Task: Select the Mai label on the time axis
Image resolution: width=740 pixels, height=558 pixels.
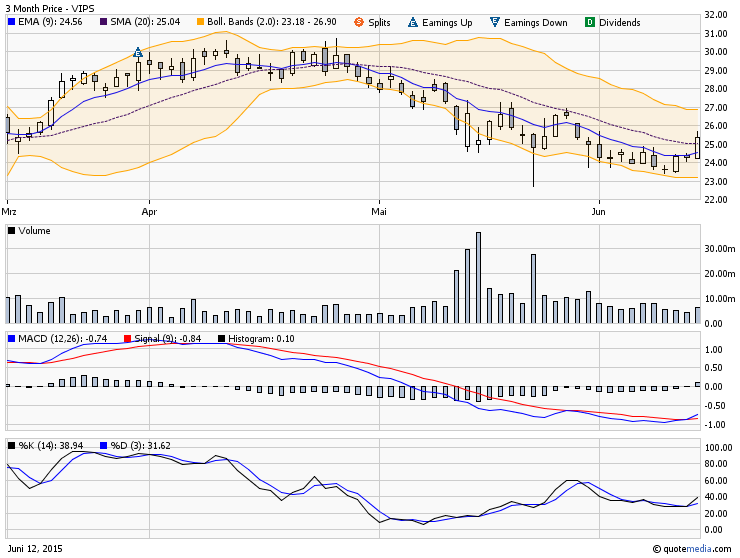Action: pos(379,212)
